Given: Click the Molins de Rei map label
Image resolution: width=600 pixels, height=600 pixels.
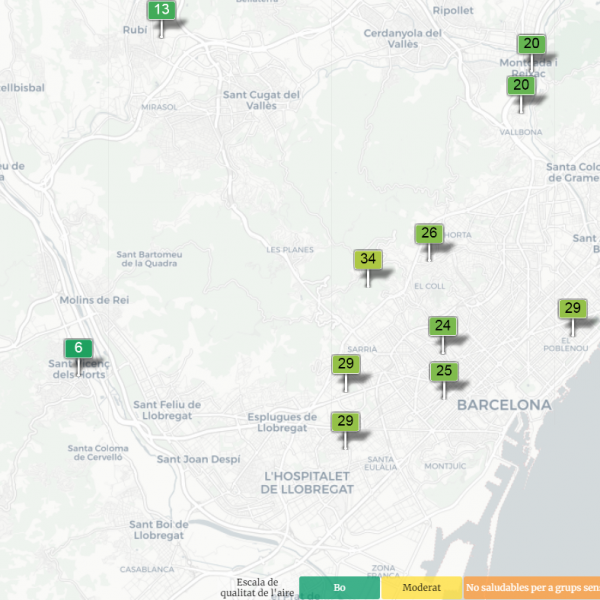Looking at the screenshot, I should point(95,300).
